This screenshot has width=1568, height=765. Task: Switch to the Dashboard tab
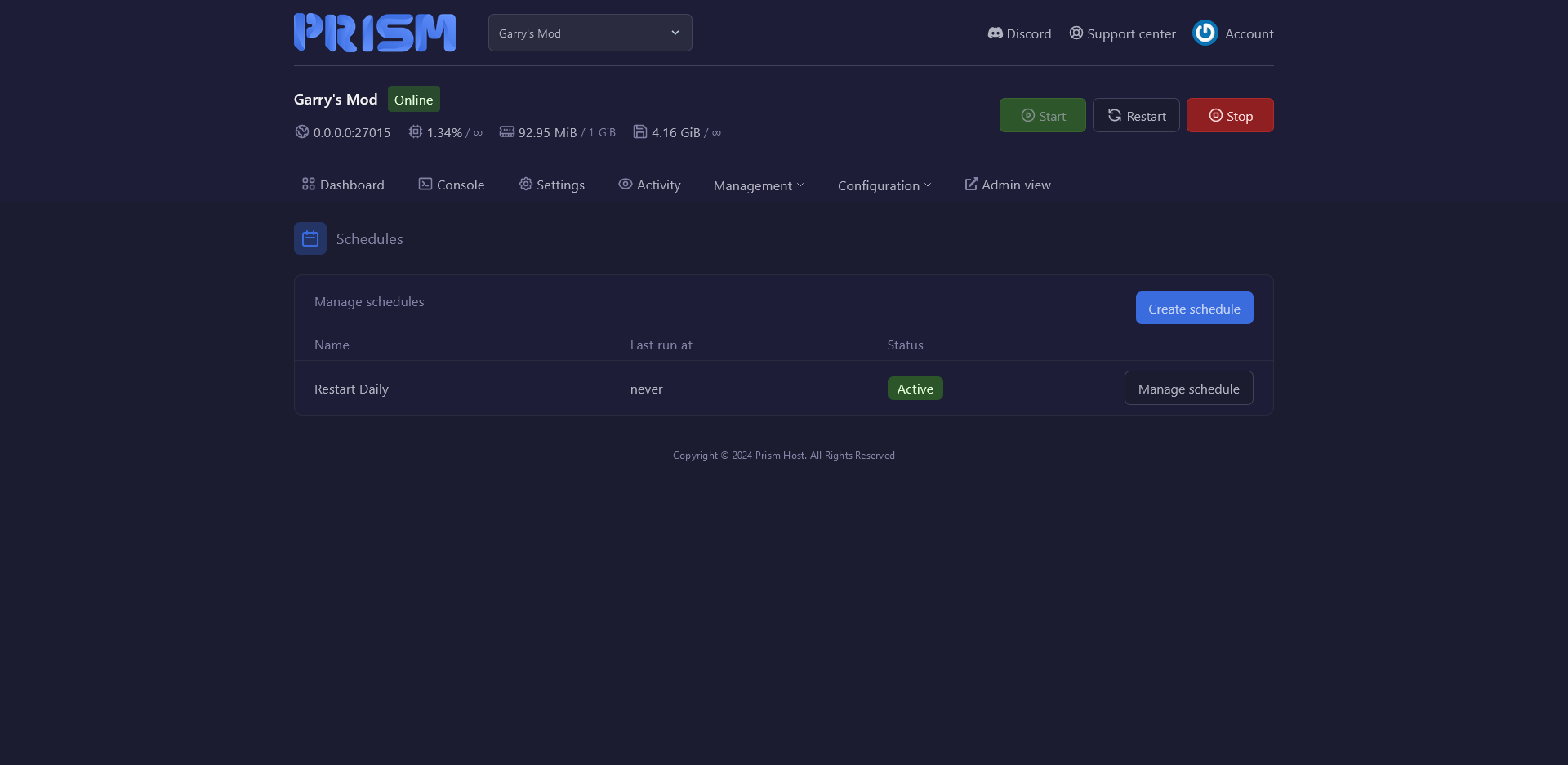343,185
